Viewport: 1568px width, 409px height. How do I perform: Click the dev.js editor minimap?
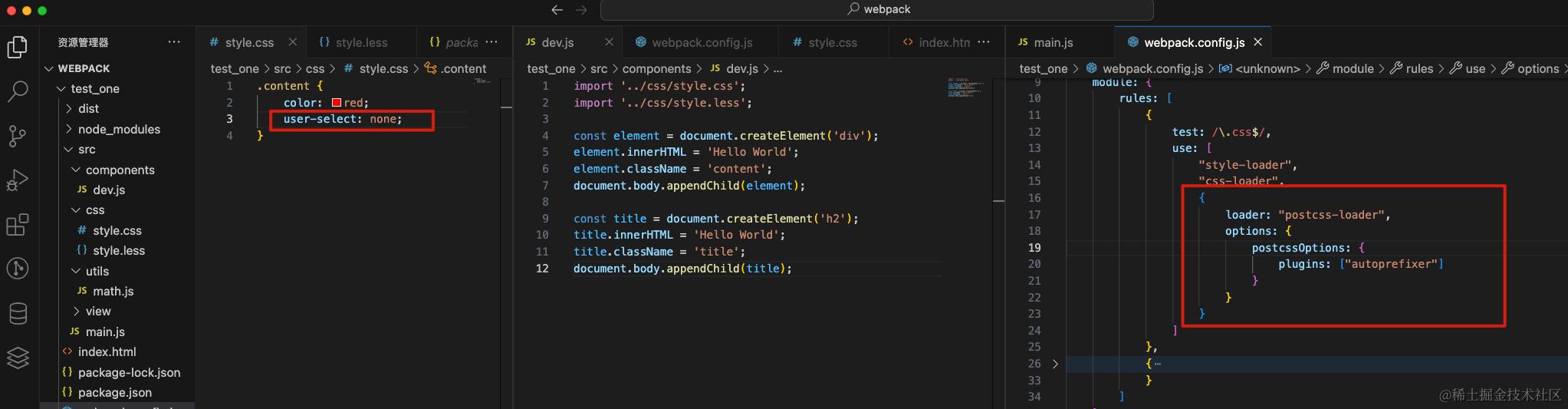[x=965, y=87]
